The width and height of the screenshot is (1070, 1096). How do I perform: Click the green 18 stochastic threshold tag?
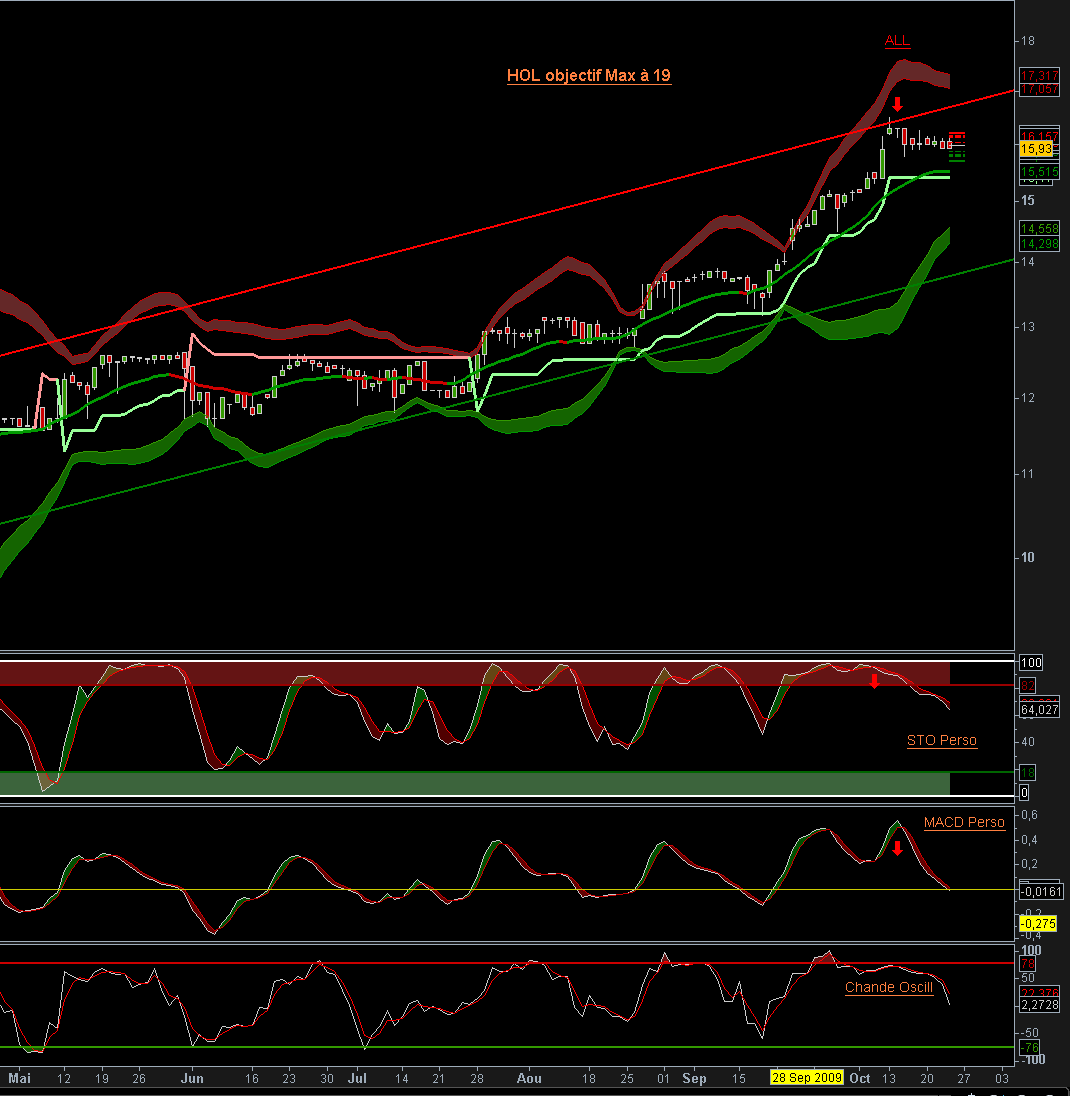pyautogui.click(x=1027, y=772)
